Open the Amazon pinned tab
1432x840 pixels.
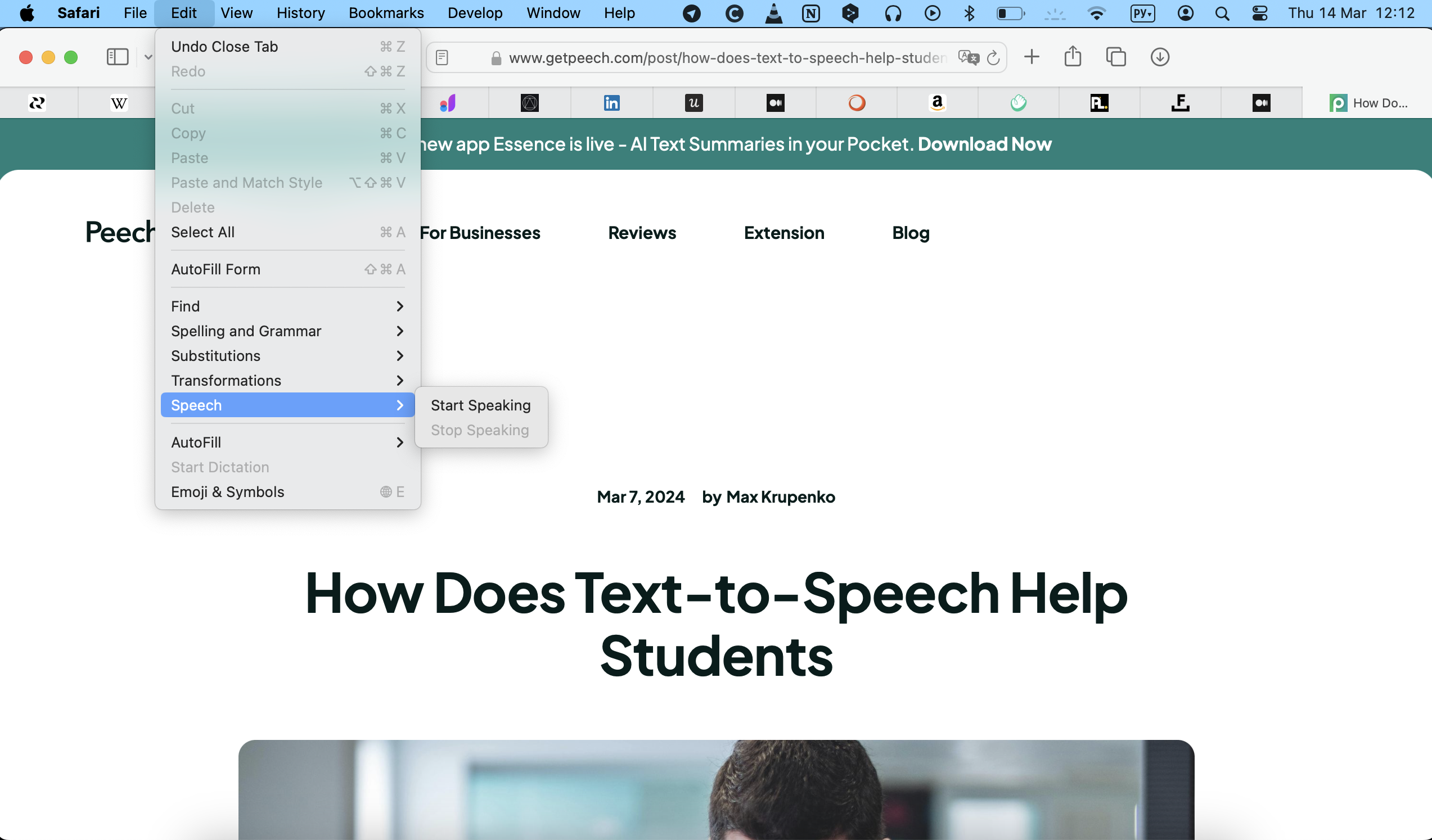(937, 103)
